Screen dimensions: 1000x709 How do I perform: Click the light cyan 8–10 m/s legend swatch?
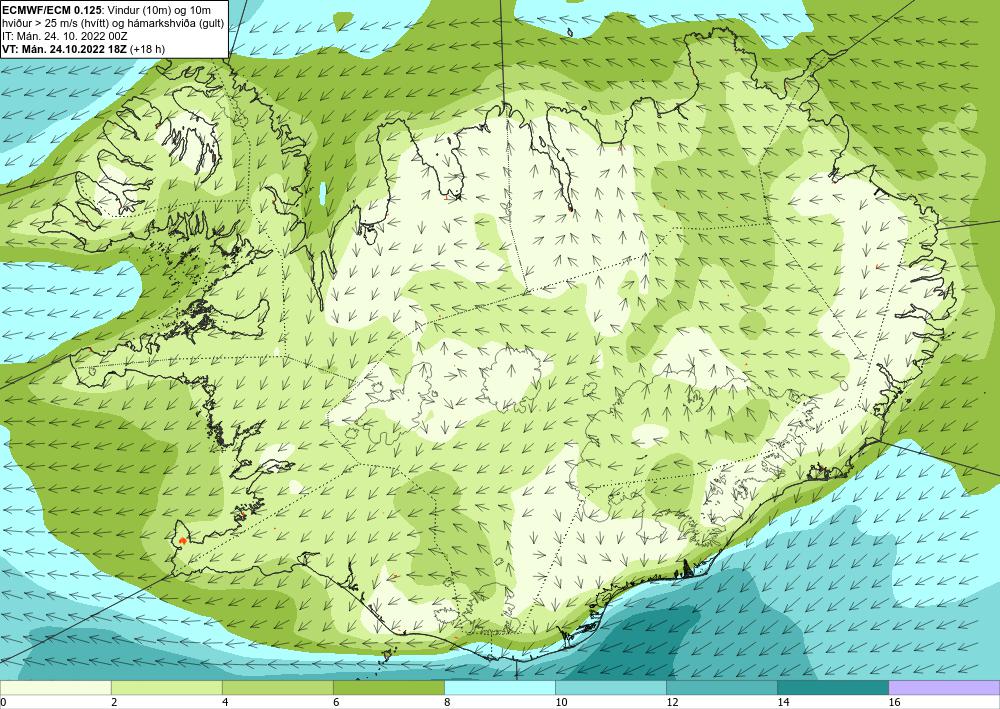click(499, 688)
